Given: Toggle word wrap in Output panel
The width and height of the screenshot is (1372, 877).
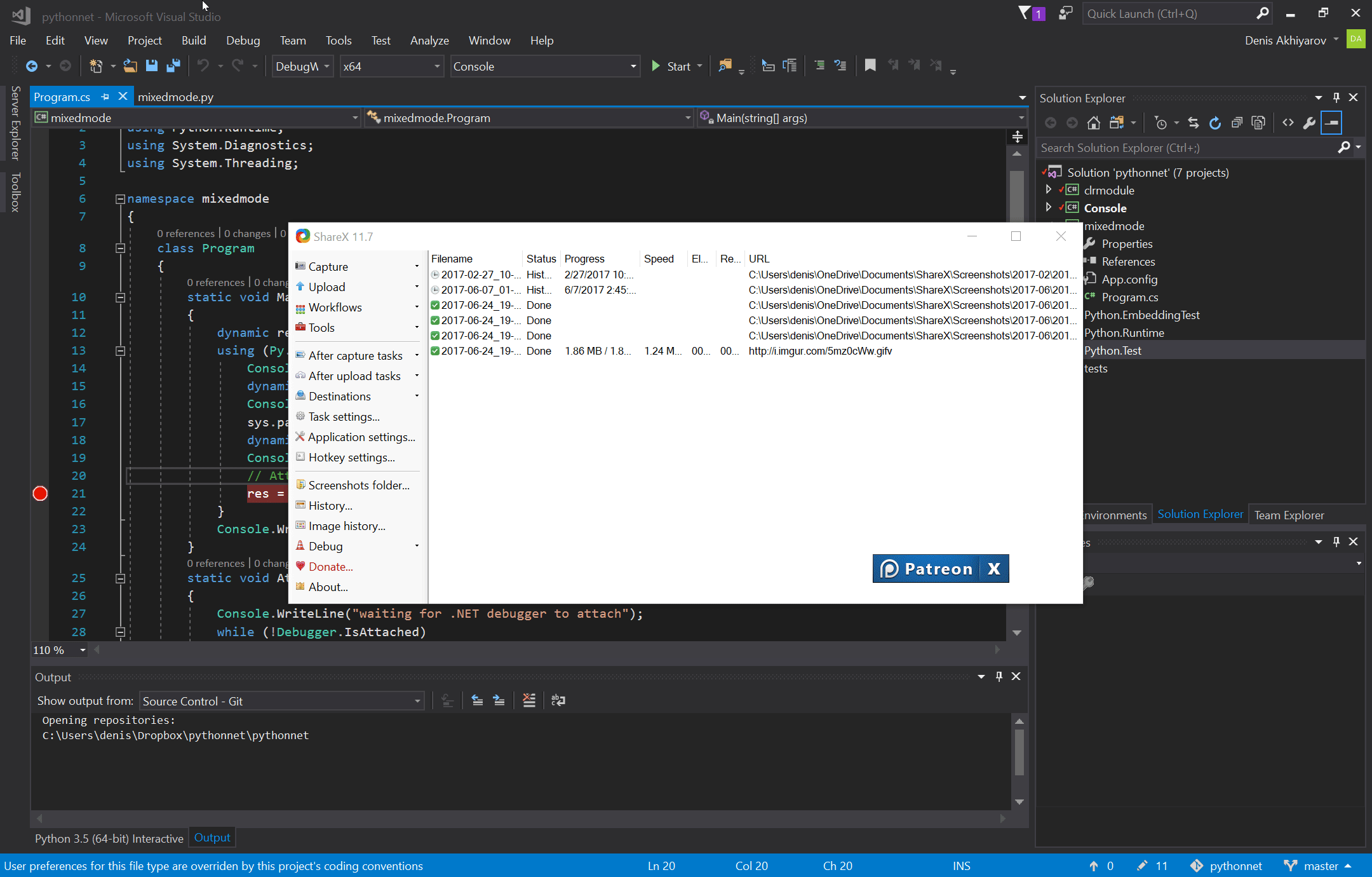Looking at the screenshot, I should [558, 700].
